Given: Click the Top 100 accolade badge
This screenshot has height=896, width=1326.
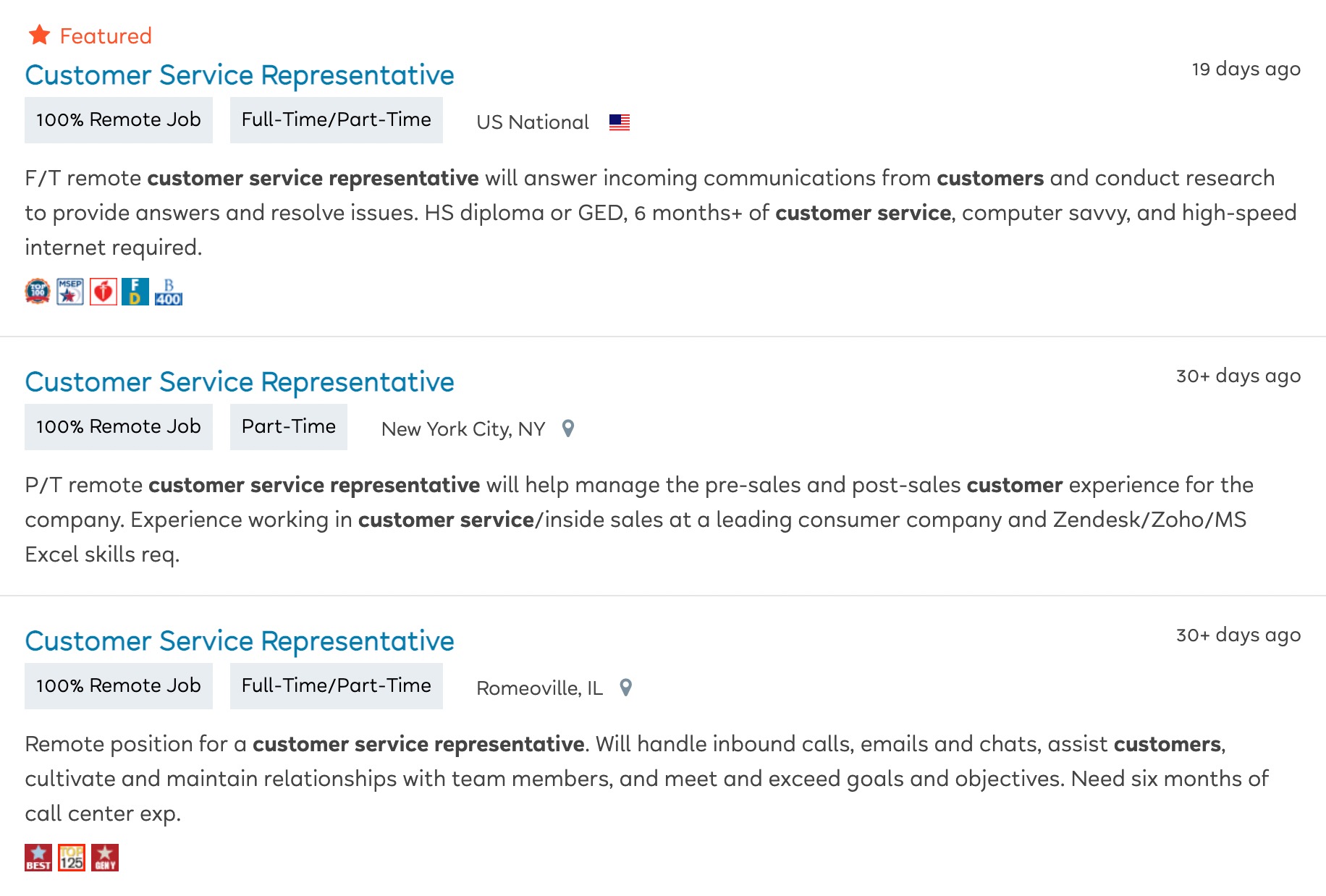Looking at the screenshot, I should pyautogui.click(x=38, y=292).
